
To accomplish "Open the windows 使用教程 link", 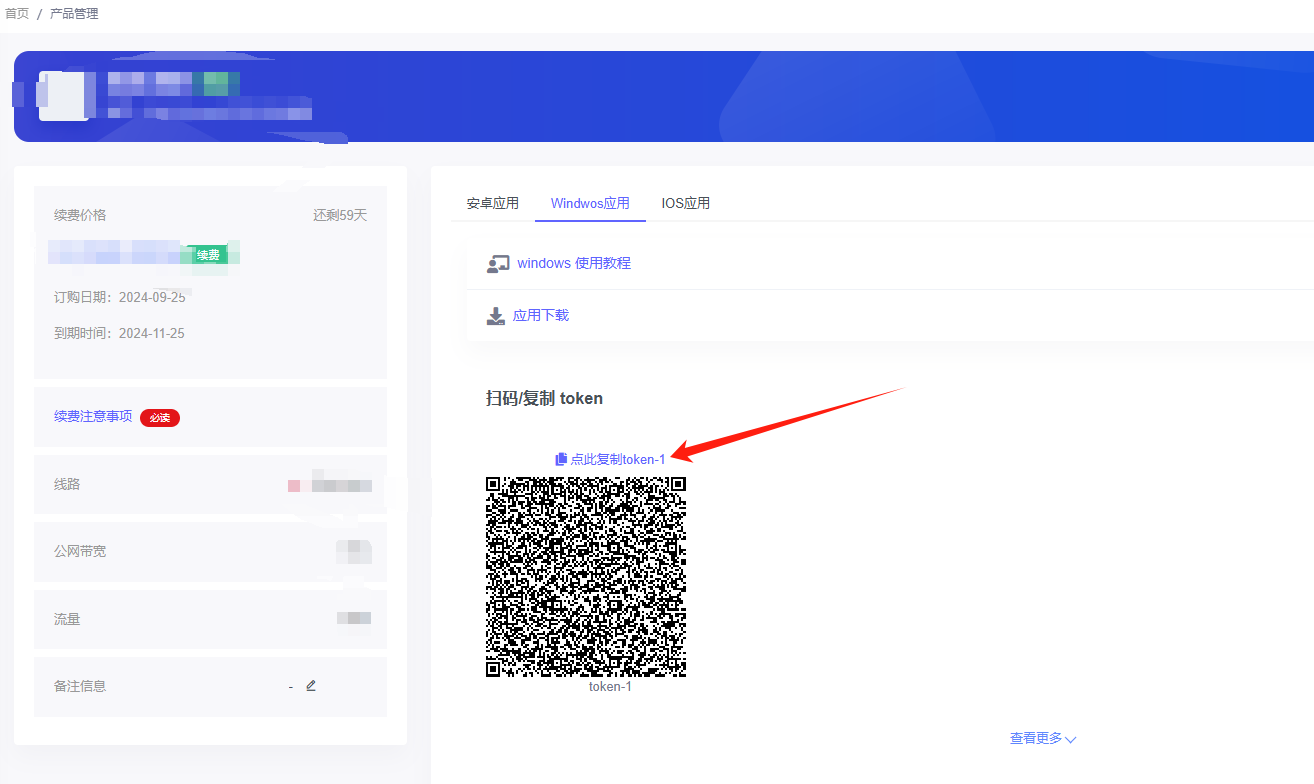I will coord(574,263).
